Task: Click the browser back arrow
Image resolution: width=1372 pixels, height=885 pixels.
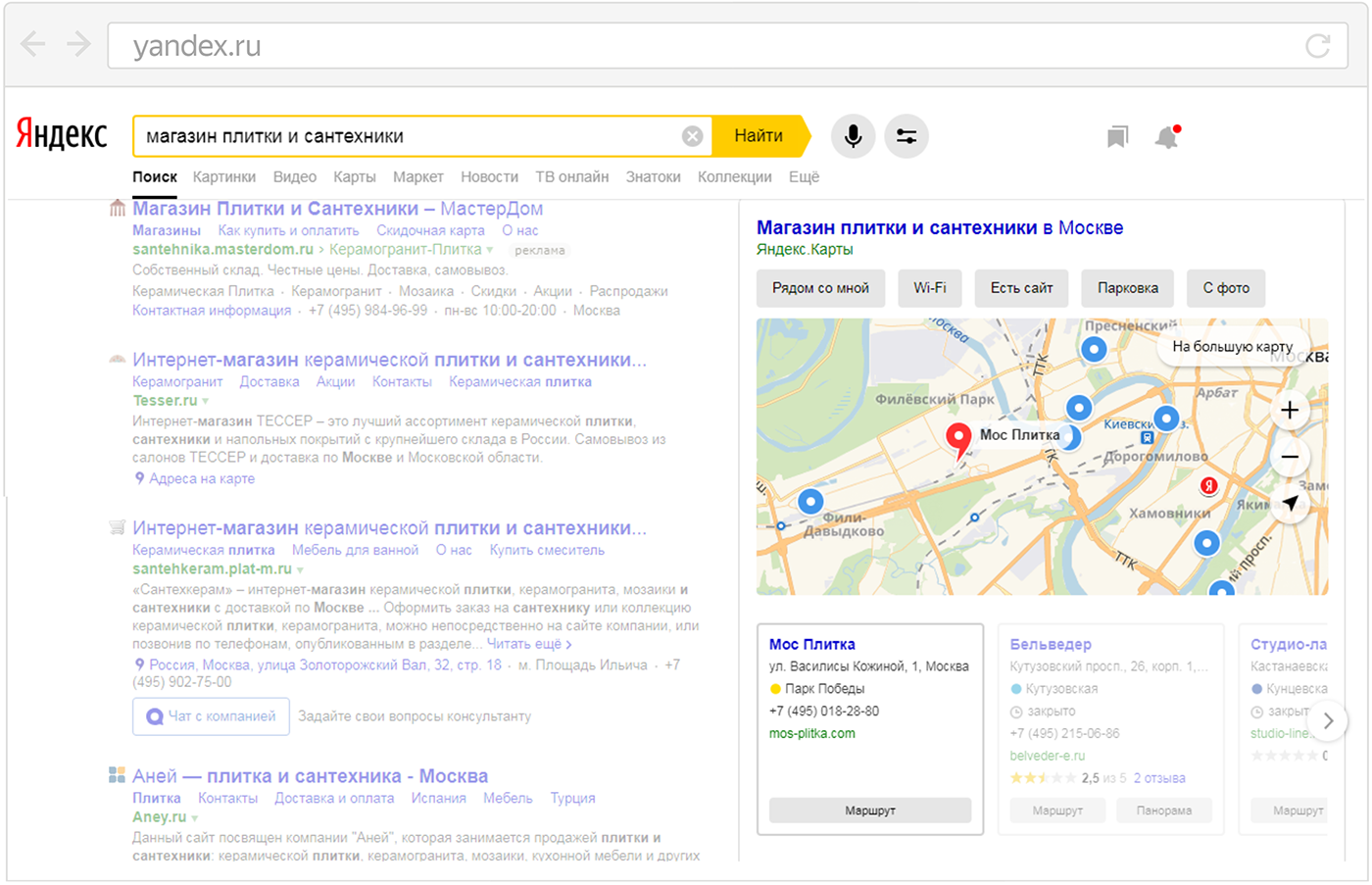Action: tap(32, 45)
